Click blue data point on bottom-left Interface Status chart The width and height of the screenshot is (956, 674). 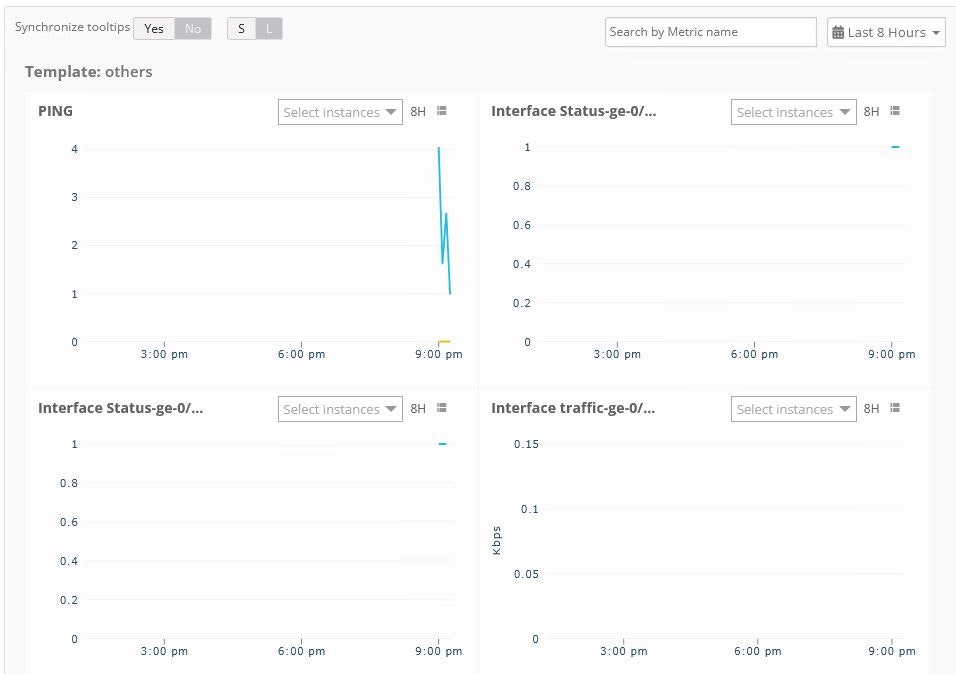443,444
